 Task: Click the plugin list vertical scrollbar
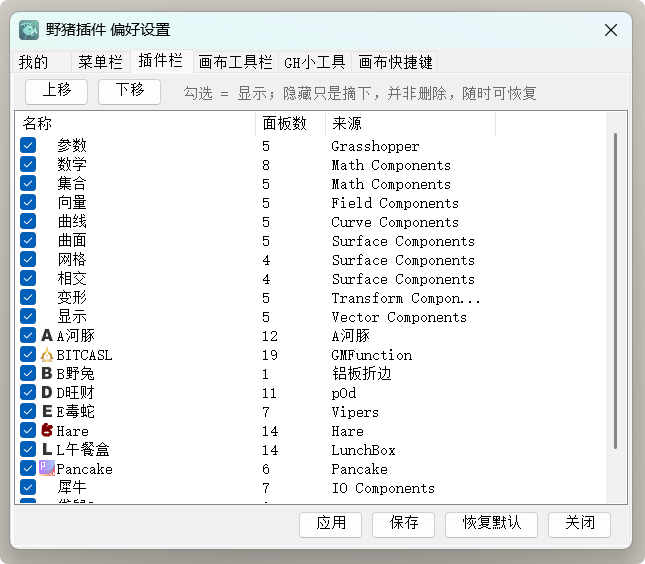(x=615, y=290)
